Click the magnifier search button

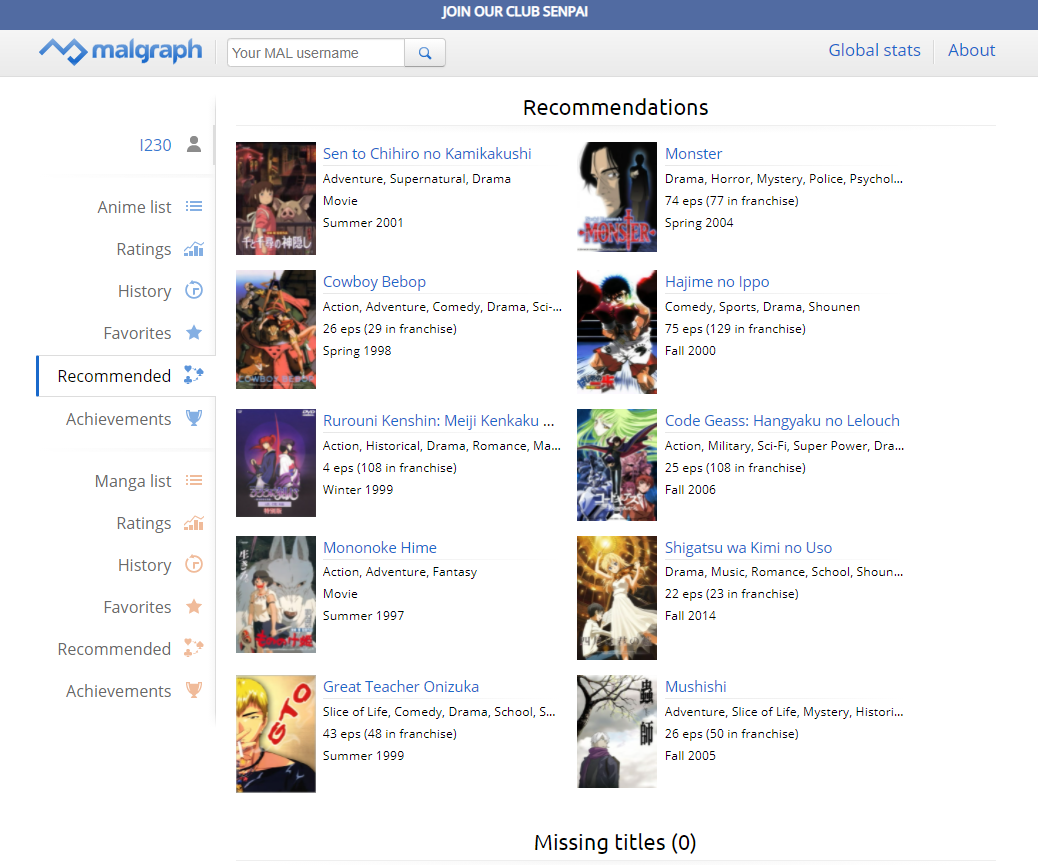pos(425,53)
